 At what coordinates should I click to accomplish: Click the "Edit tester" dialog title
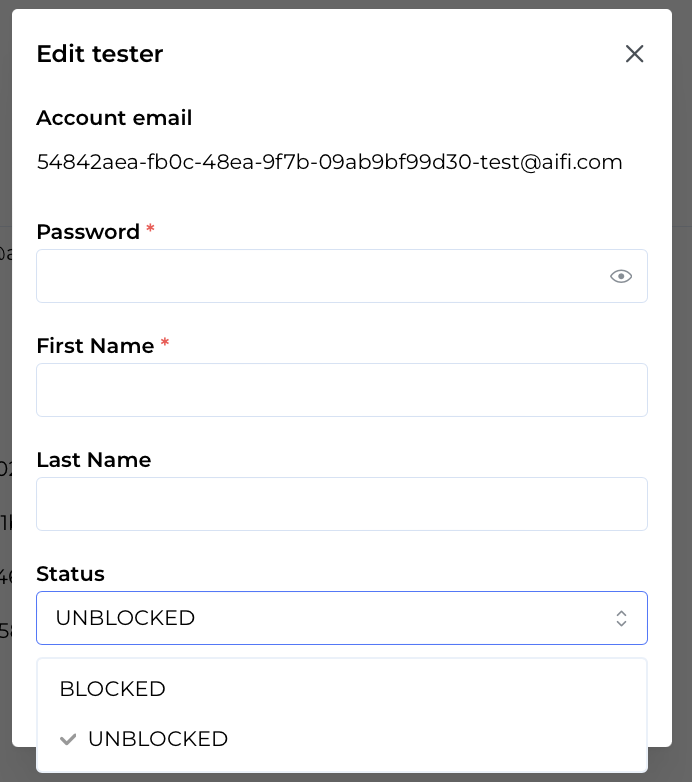point(100,54)
